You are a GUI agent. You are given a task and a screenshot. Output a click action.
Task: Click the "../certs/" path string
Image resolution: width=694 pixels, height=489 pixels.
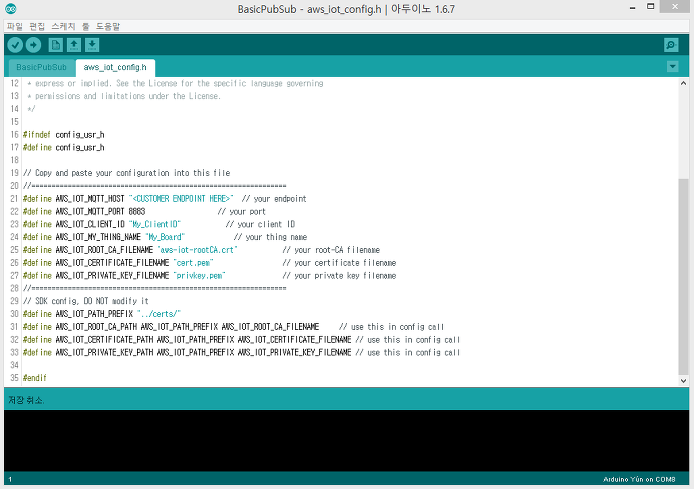point(159,314)
